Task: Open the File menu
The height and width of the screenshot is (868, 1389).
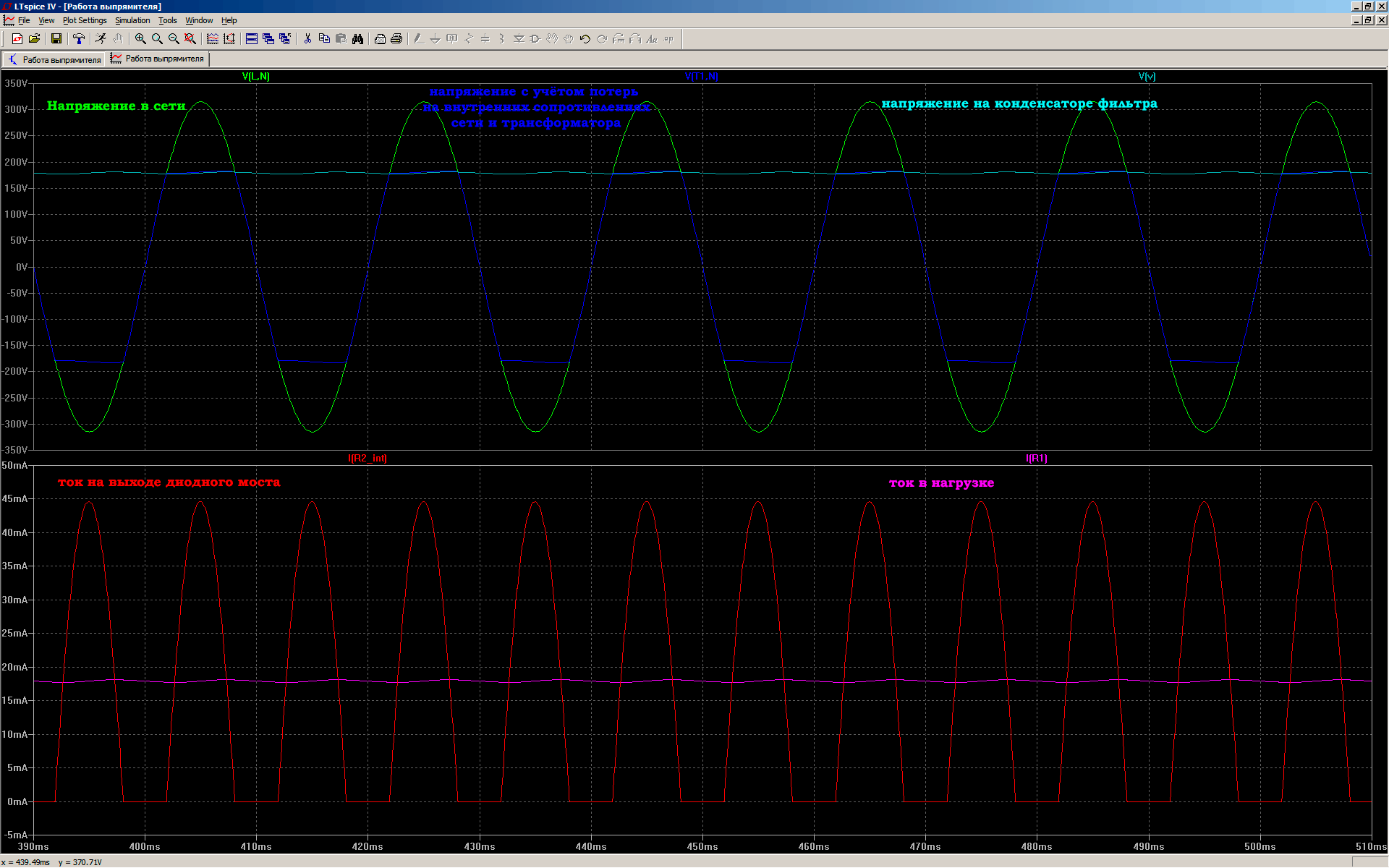Action: coord(24,20)
